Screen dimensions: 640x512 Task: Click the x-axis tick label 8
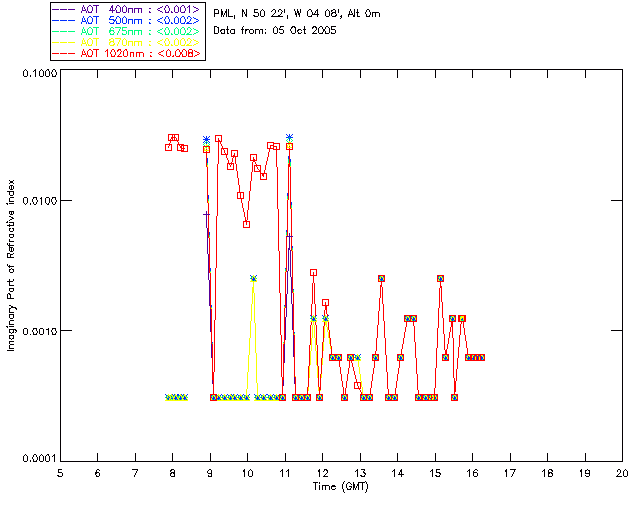click(173, 473)
